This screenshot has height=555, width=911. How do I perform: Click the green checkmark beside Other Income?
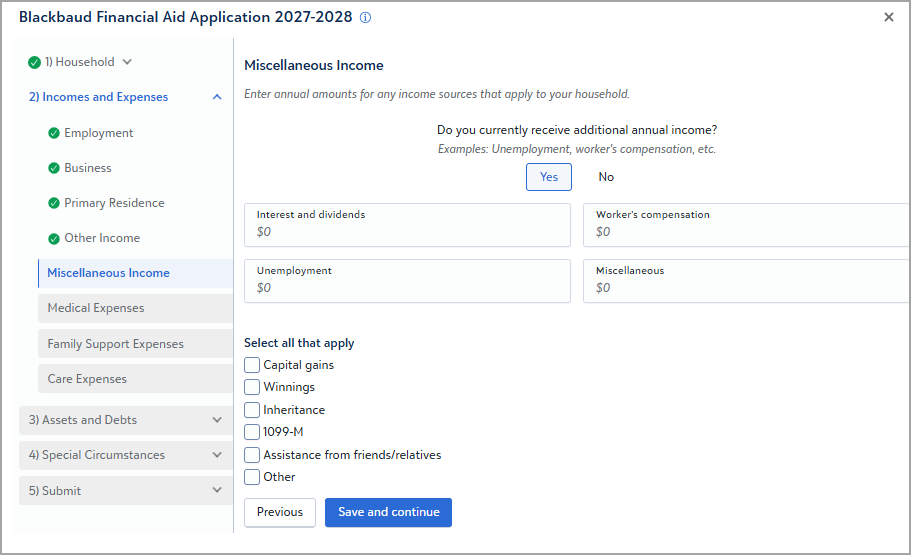pos(54,238)
